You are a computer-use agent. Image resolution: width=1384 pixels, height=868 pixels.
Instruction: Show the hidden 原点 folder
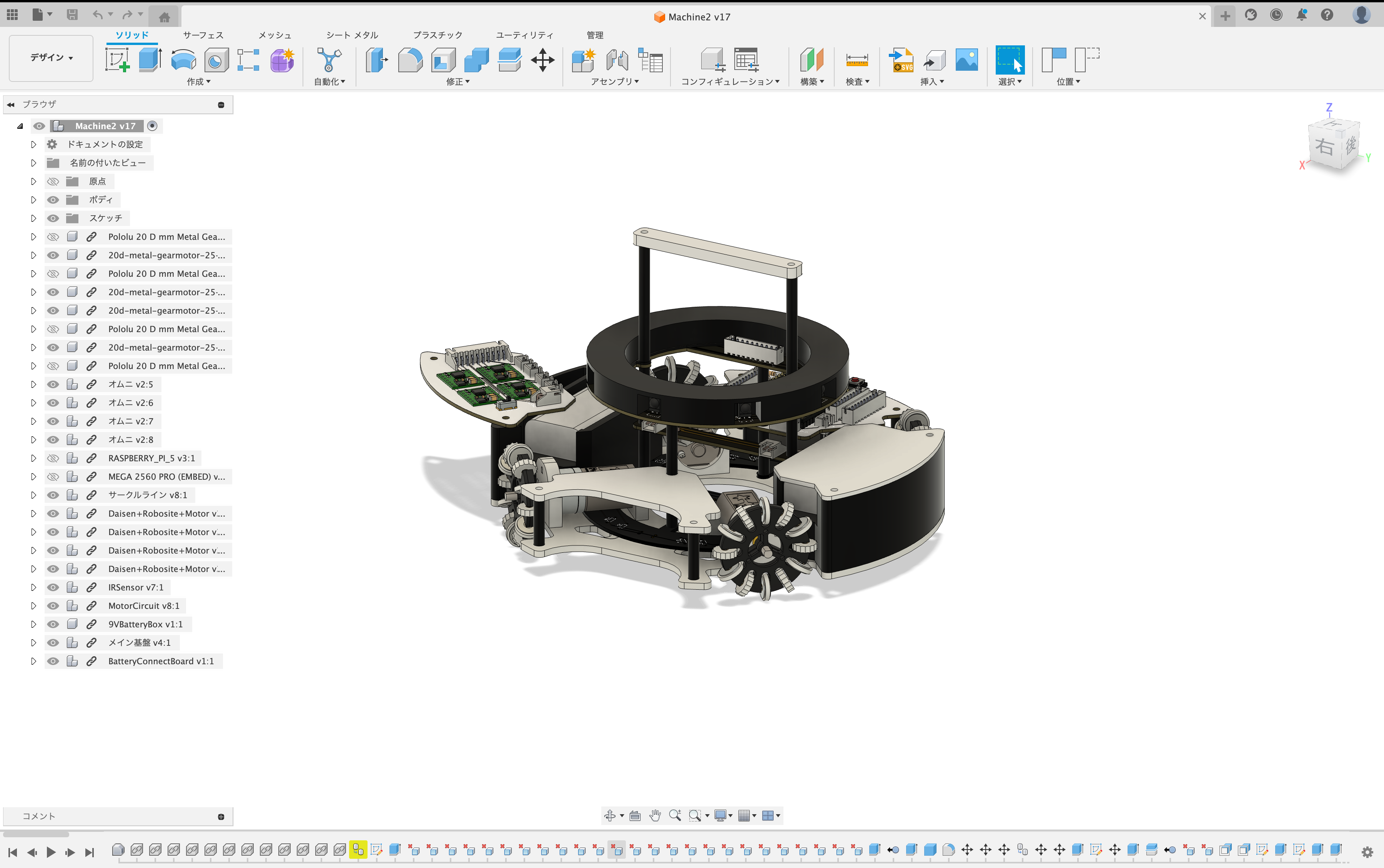click(53, 181)
